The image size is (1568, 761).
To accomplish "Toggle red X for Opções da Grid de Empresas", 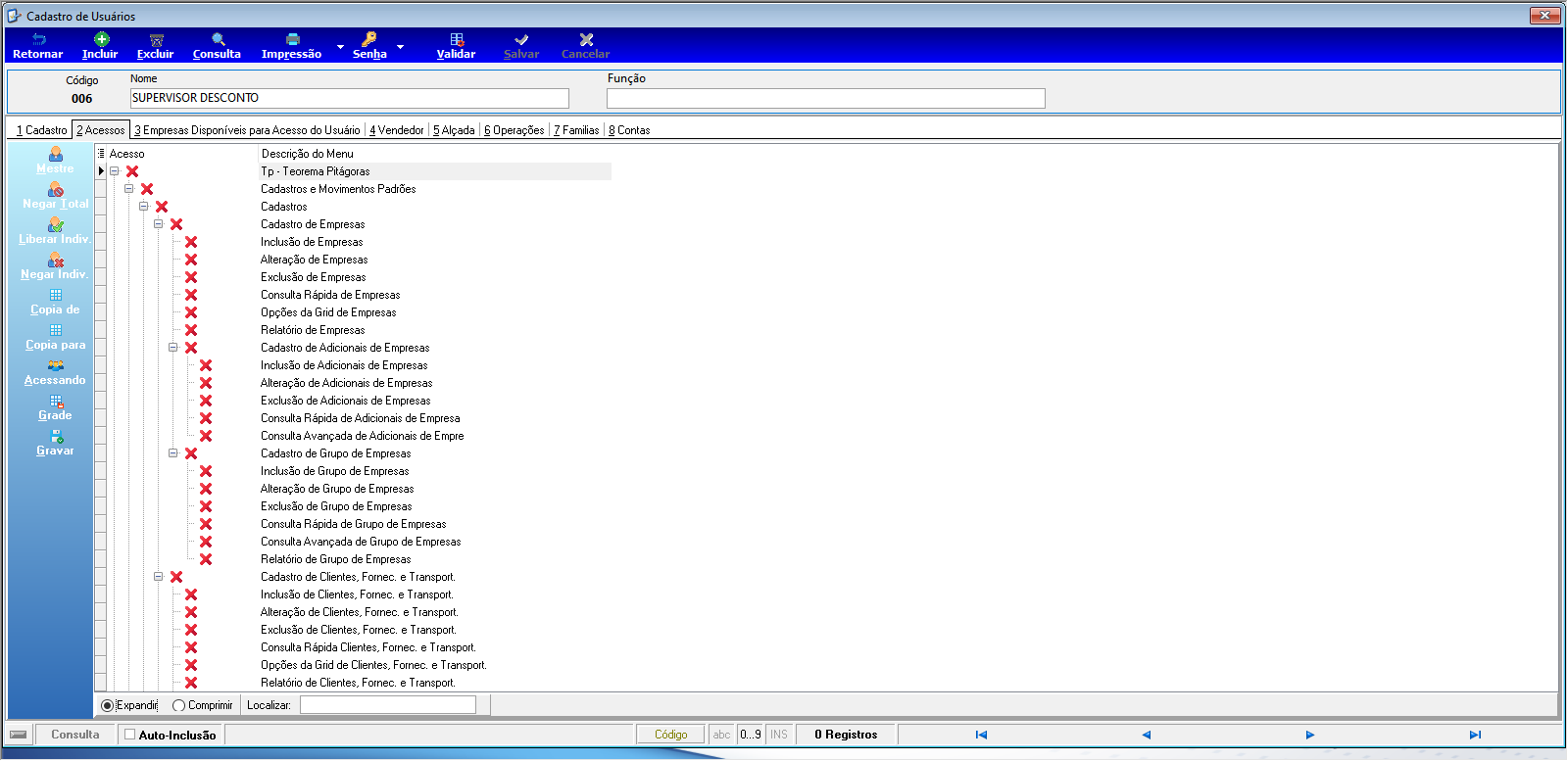I will point(191,312).
